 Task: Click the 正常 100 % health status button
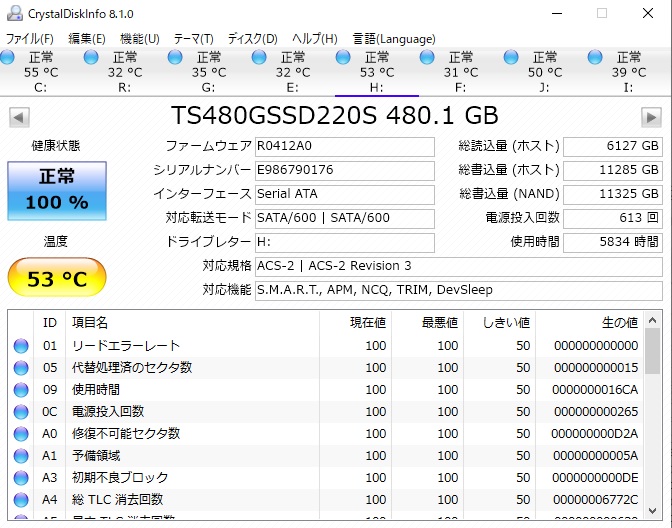(57, 191)
